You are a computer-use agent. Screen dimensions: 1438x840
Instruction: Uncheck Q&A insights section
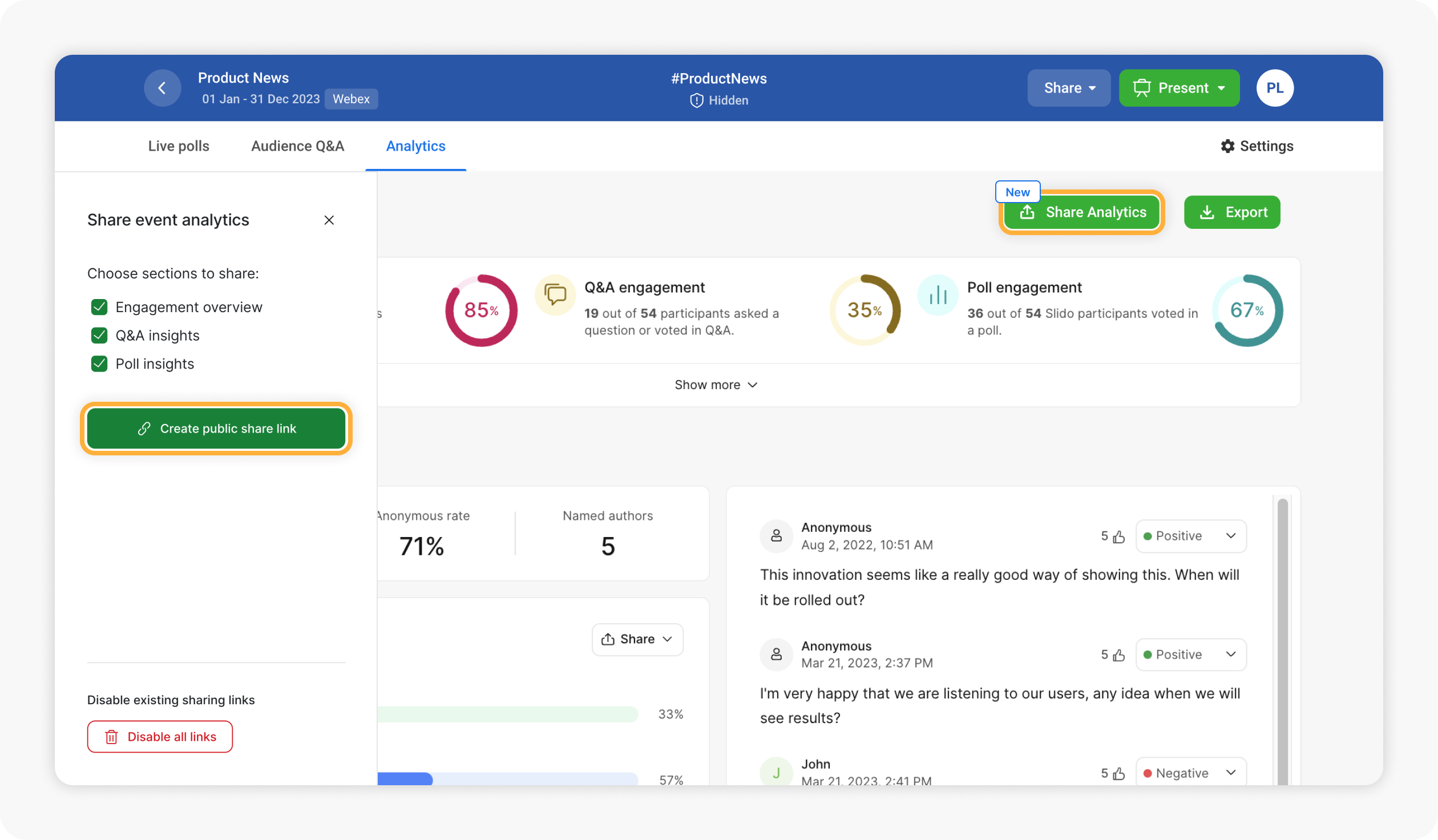click(x=99, y=336)
